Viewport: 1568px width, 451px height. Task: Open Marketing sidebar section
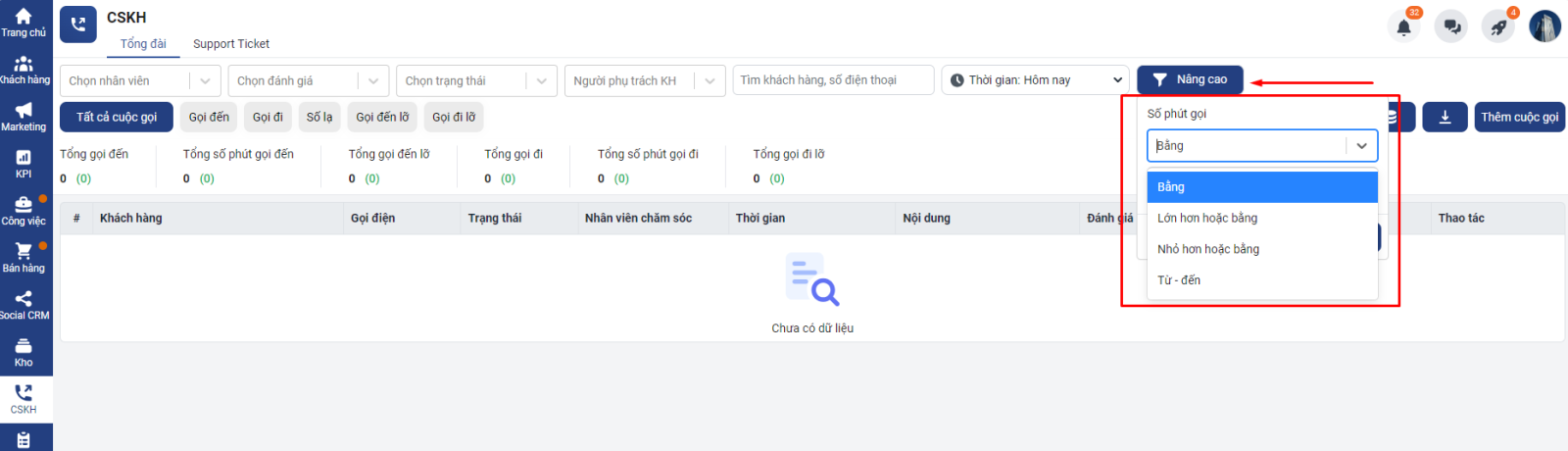[x=24, y=118]
